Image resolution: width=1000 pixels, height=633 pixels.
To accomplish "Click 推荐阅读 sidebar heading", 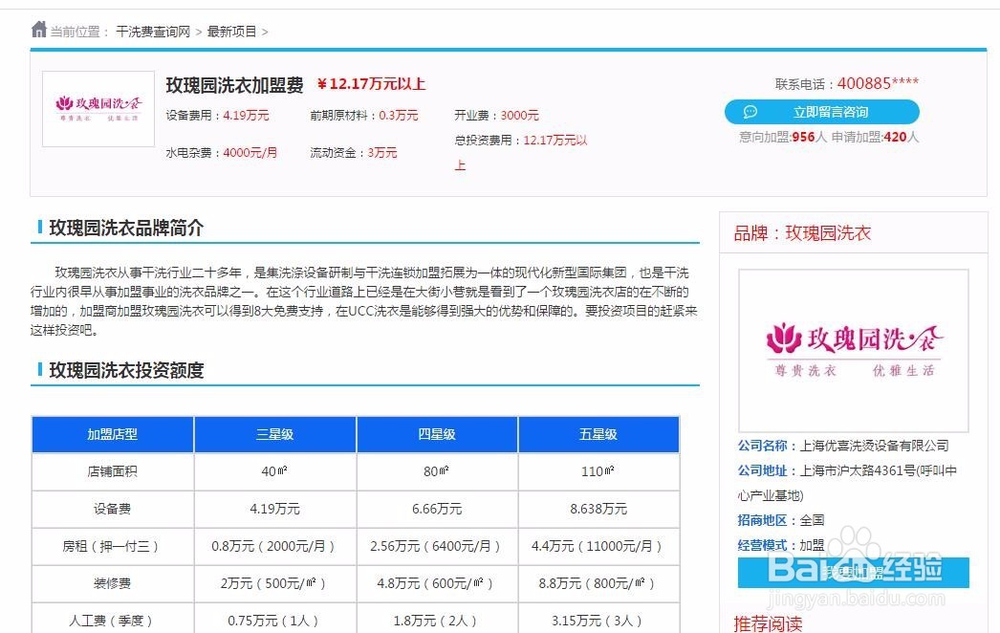I will pyautogui.click(x=768, y=623).
